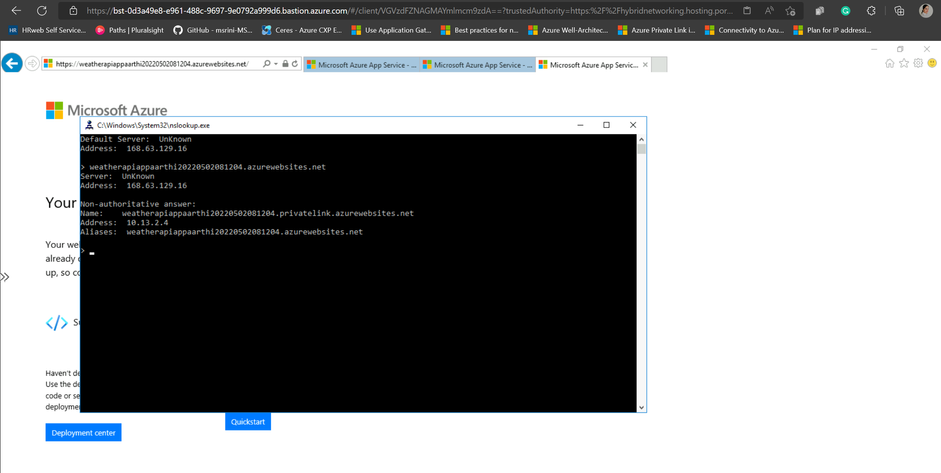The width and height of the screenshot is (941, 473).
Task: Click the IE feedback smiley icon
Action: click(x=932, y=63)
